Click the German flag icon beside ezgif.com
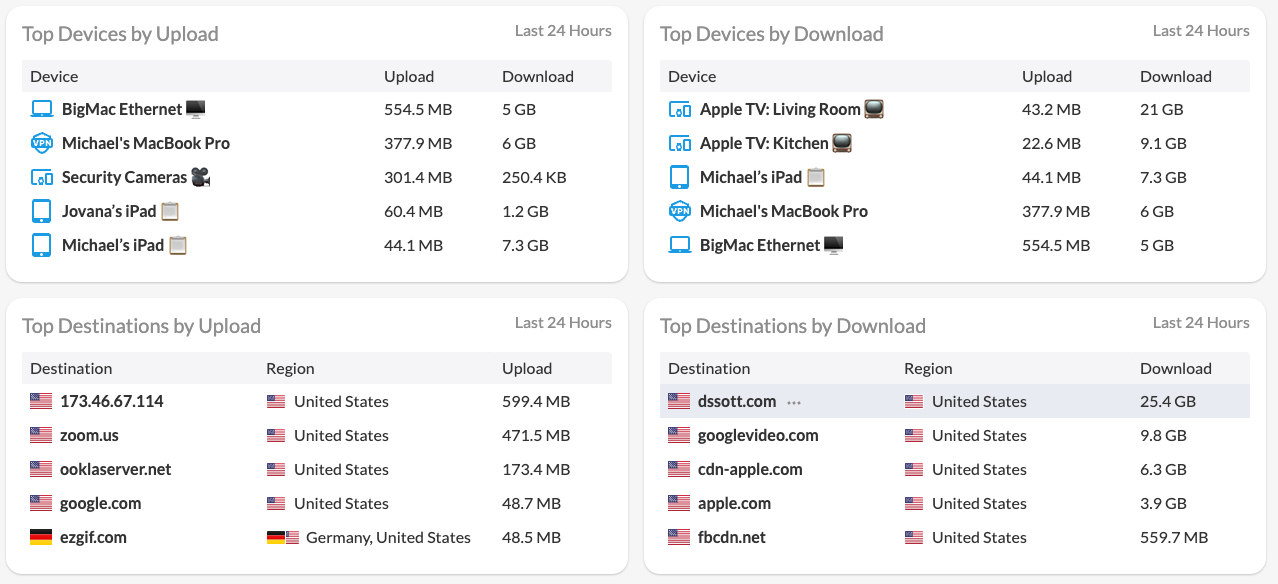 tap(41, 537)
